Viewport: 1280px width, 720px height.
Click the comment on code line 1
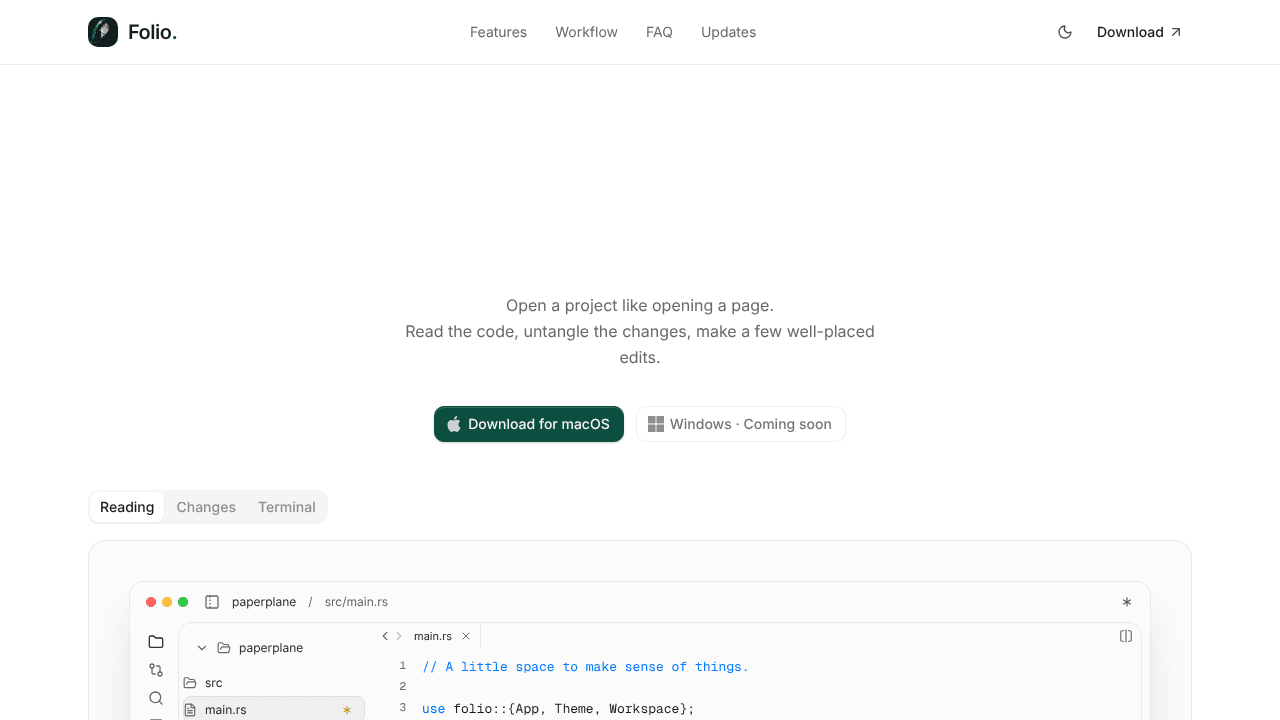click(x=585, y=667)
